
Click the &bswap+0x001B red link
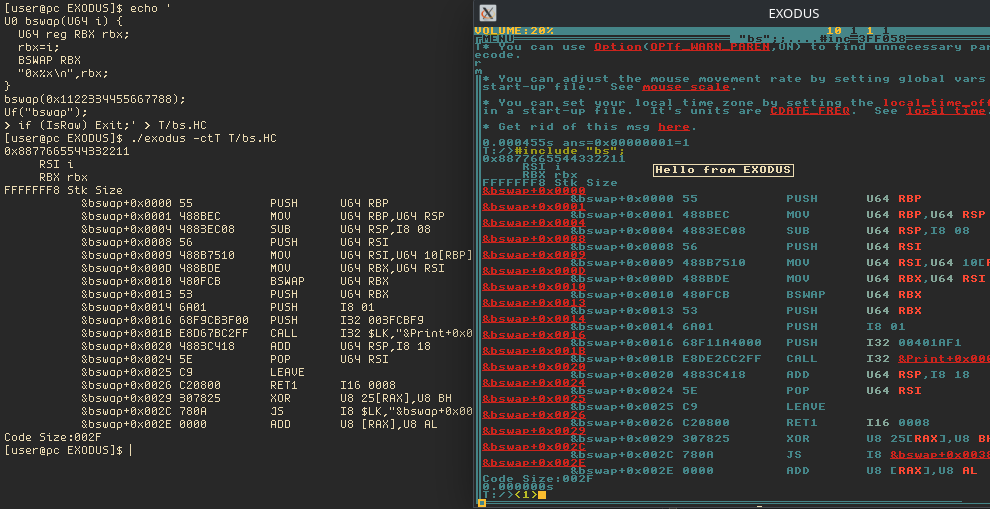534,350
